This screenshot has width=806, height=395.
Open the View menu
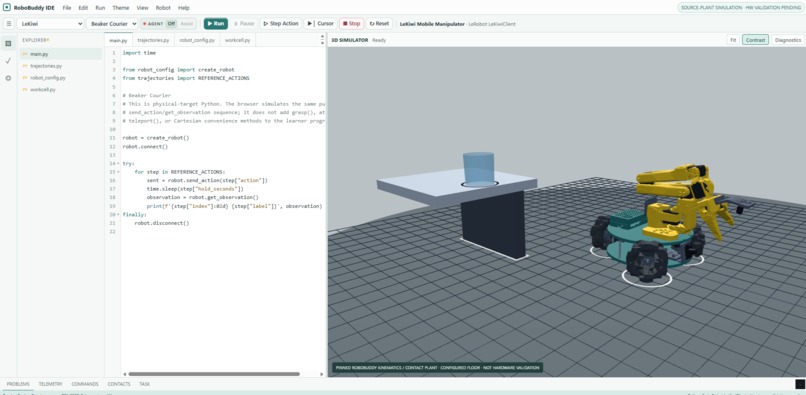(x=142, y=8)
